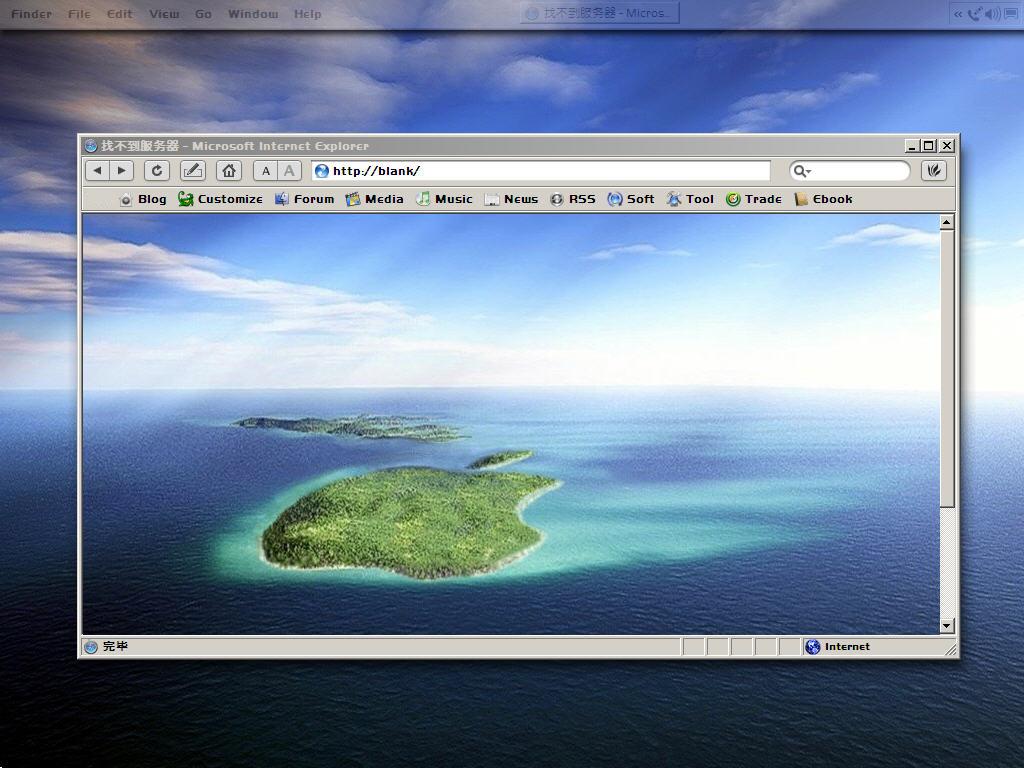1024x768 pixels.
Task: Click the Internet zone label text
Action: pos(847,647)
